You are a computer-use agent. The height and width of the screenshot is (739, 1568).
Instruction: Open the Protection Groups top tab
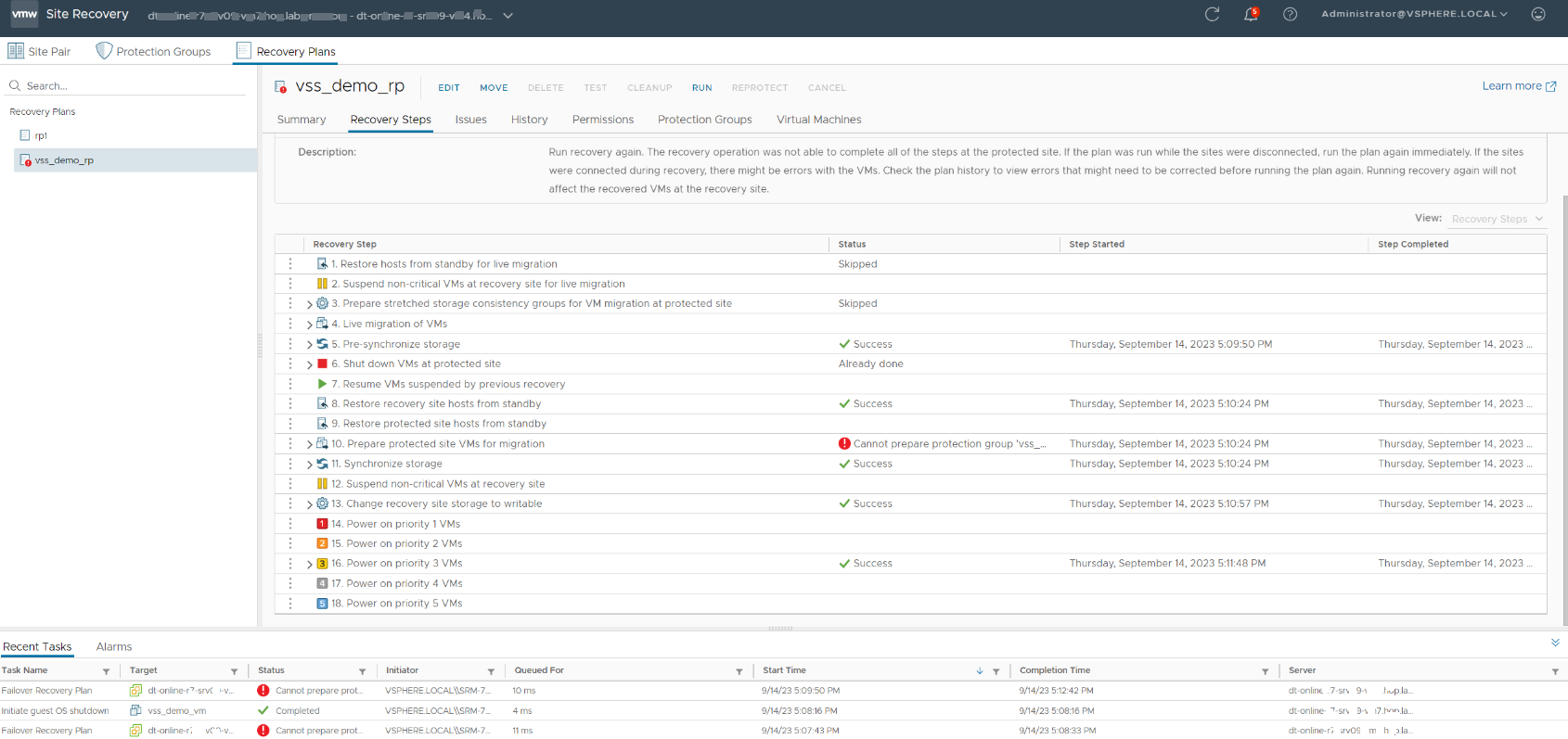(154, 51)
